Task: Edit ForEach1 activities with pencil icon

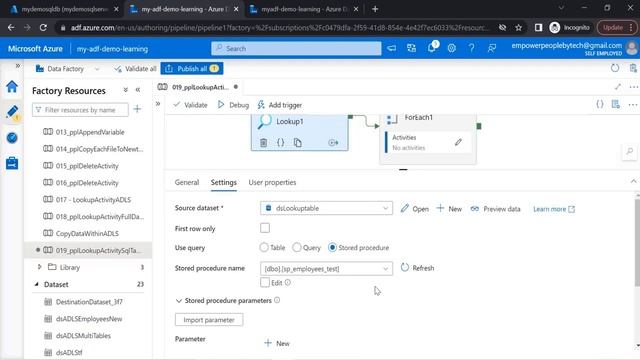Action: click(x=458, y=142)
